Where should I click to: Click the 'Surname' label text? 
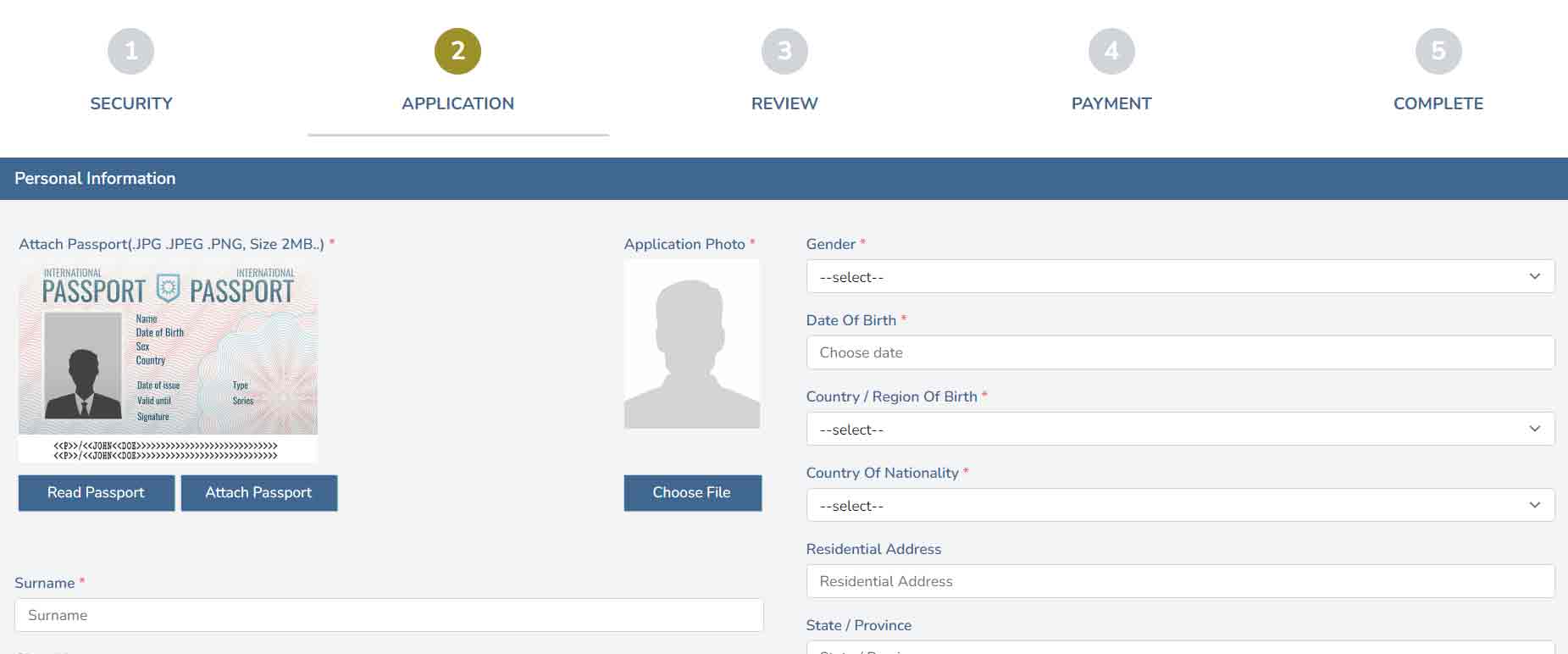45,583
